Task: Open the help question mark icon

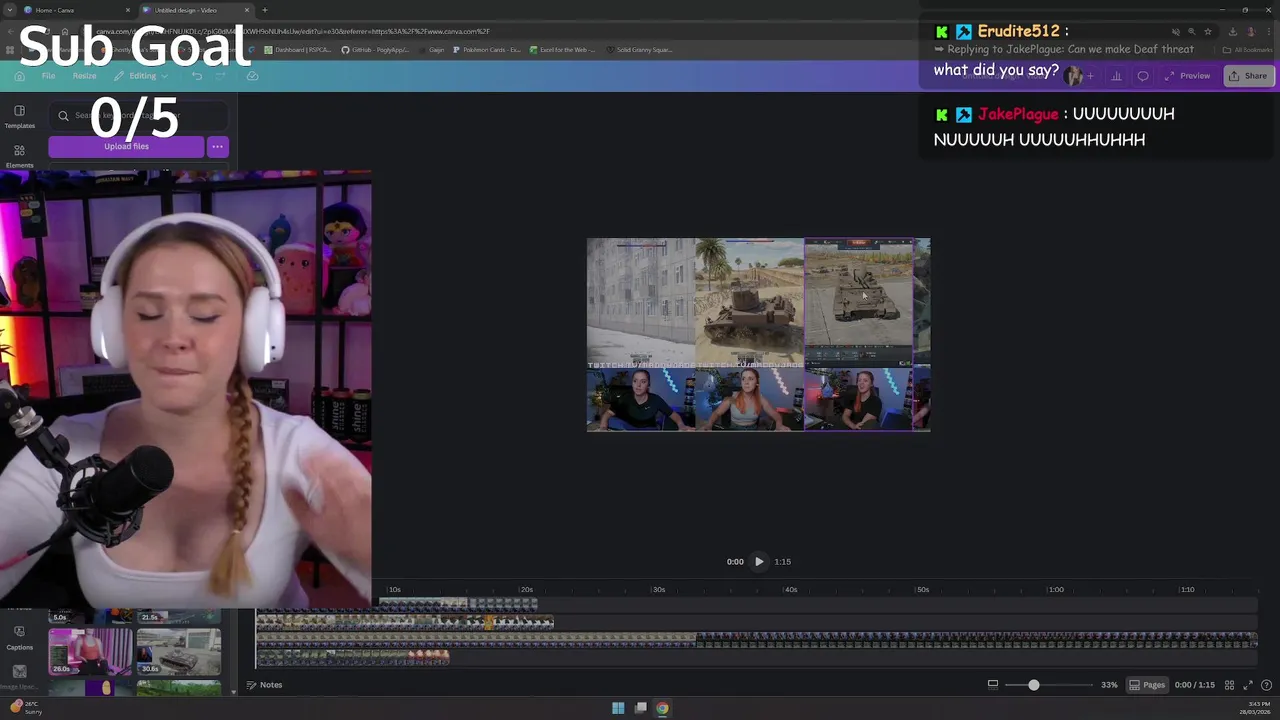Action: pos(1266,685)
